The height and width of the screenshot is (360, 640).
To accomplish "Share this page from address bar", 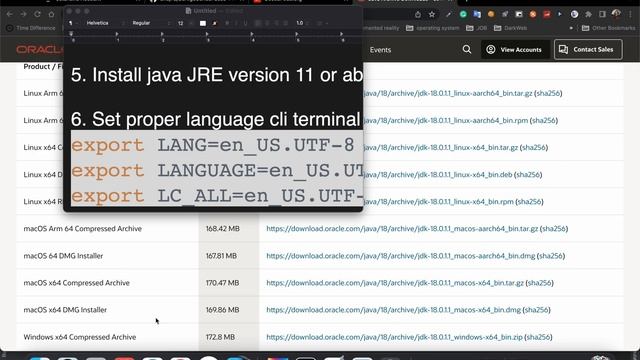I will (418, 15).
